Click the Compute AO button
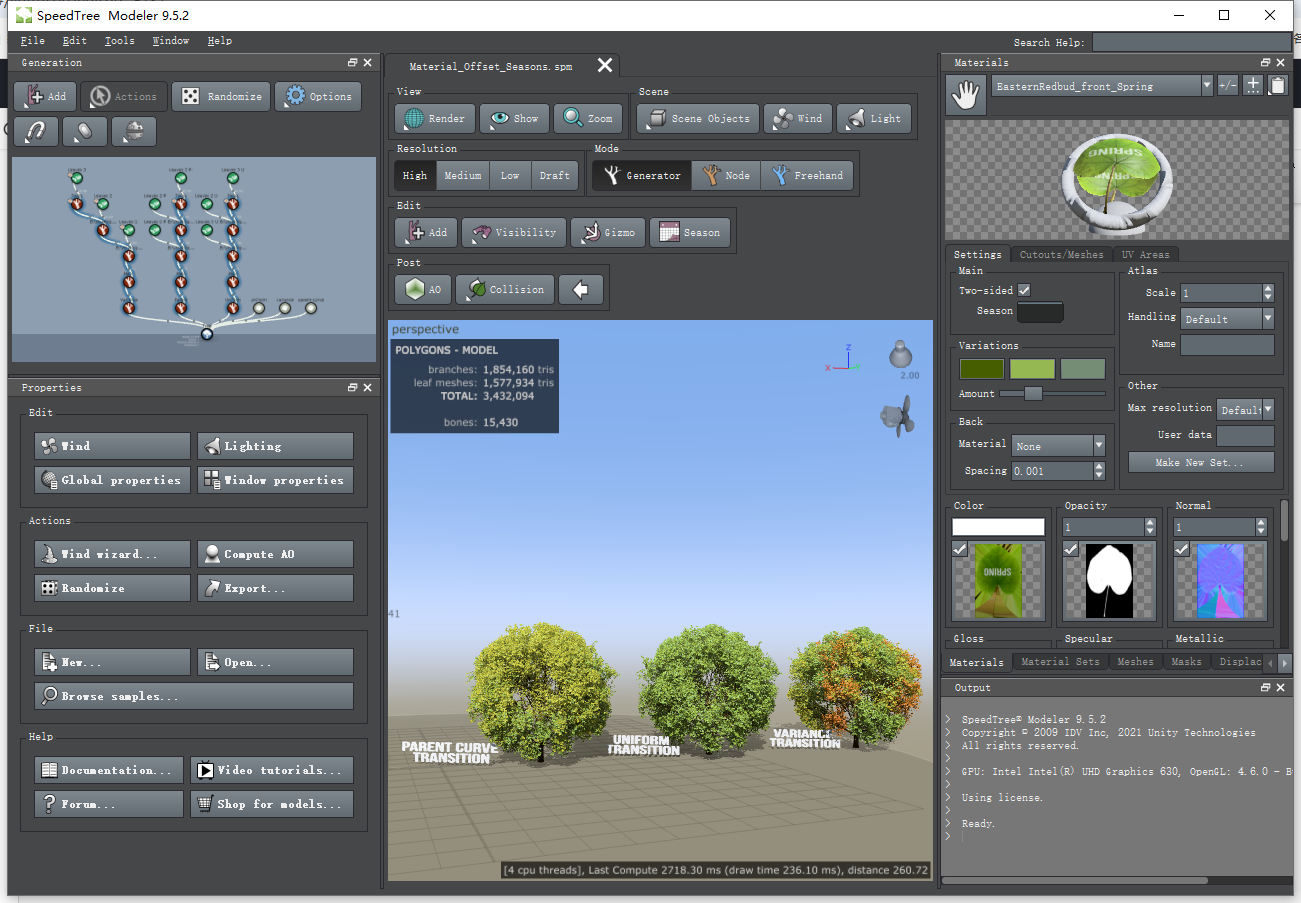This screenshot has width=1301, height=903. 275,554
